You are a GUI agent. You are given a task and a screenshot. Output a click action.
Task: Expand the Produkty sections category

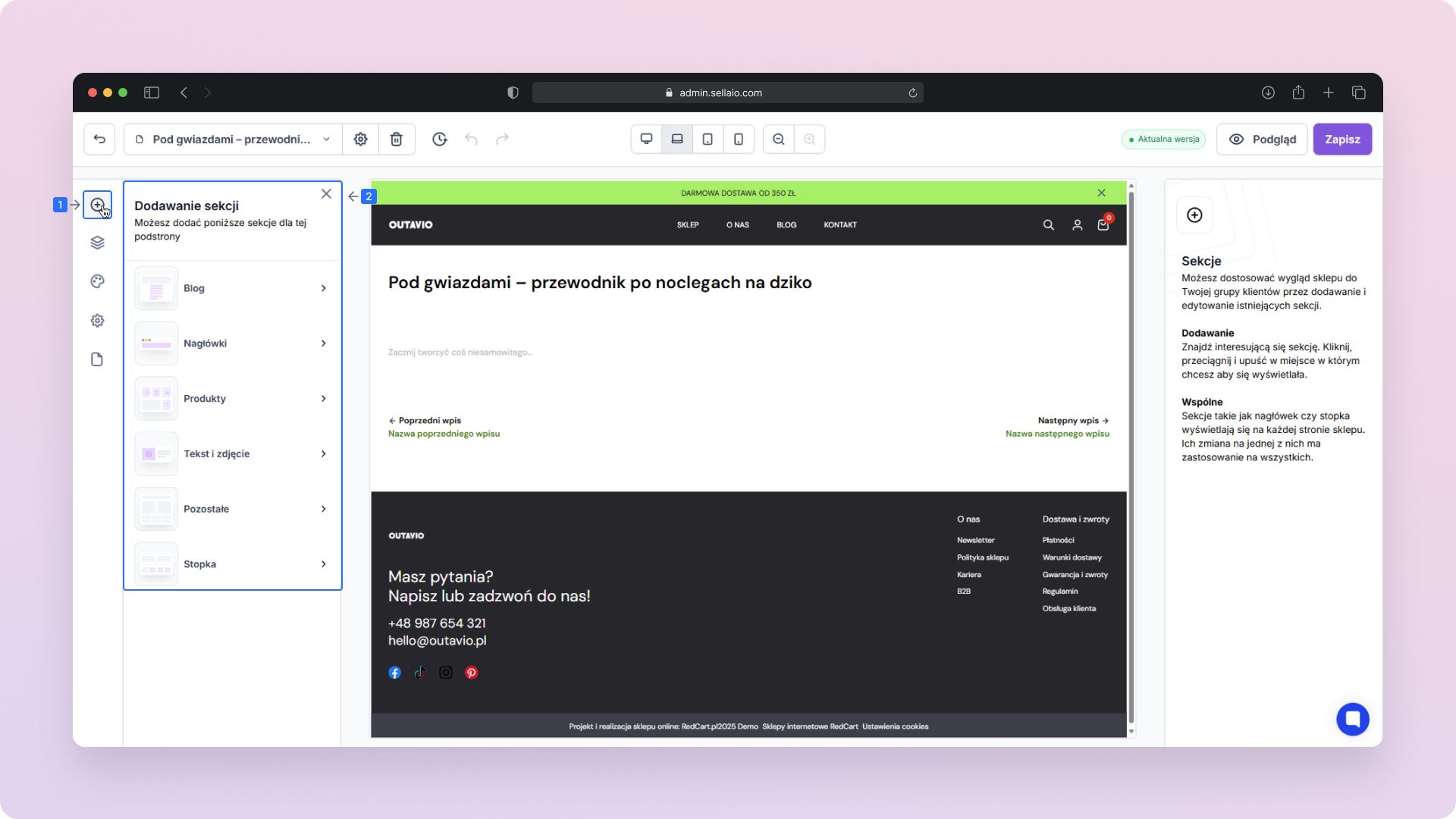232,399
